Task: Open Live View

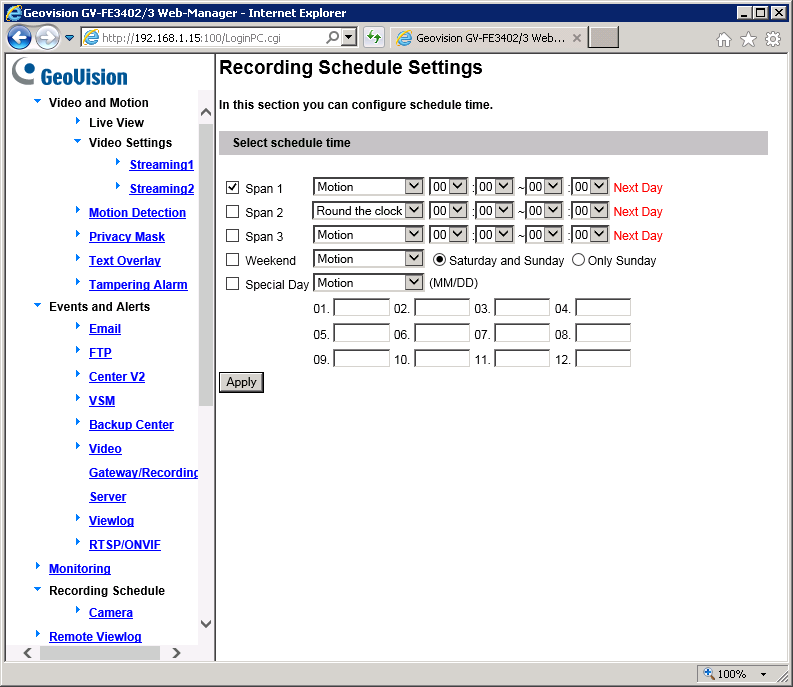Action: pos(116,123)
